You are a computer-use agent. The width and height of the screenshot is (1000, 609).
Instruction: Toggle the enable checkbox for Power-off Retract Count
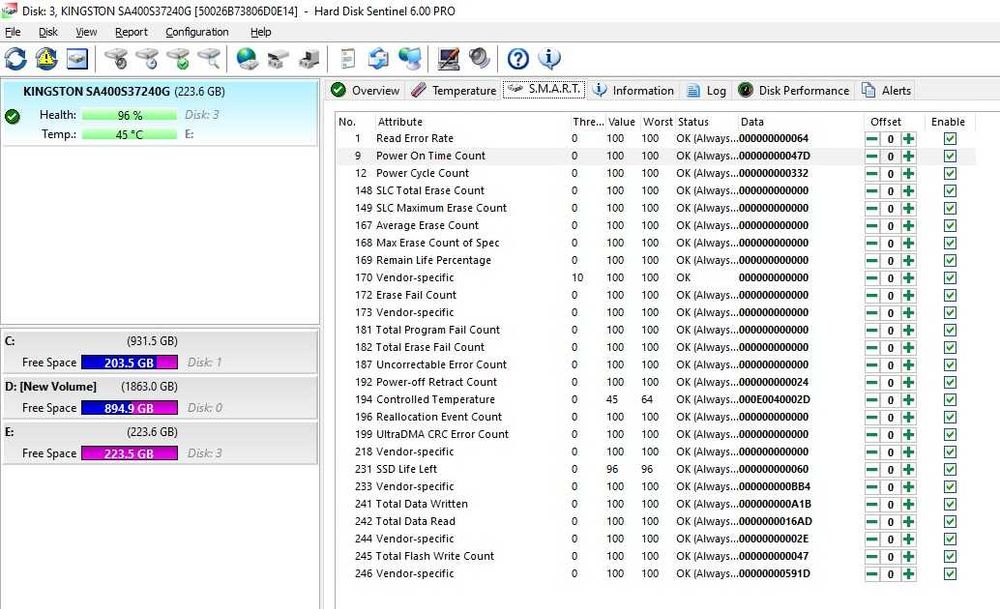(950, 383)
